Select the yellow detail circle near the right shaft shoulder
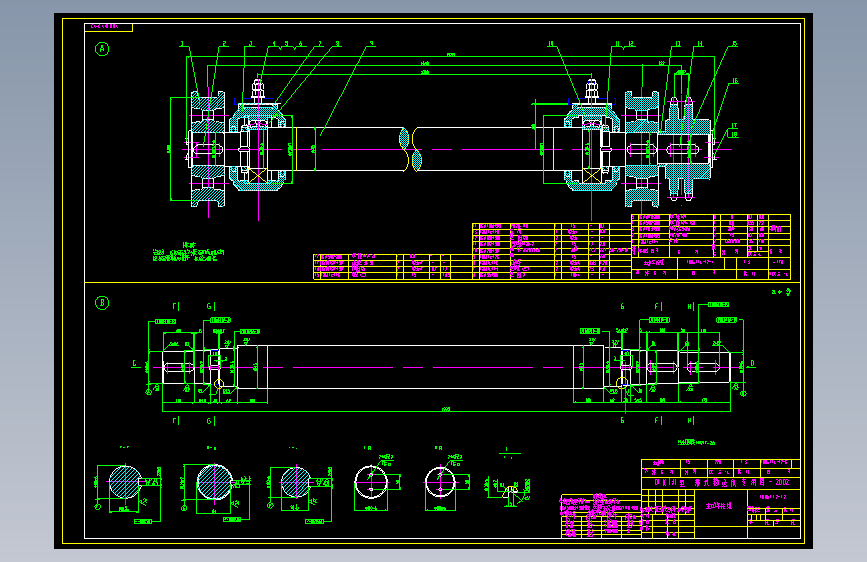The height and width of the screenshot is (562, 867). click(x=622, y=382)
